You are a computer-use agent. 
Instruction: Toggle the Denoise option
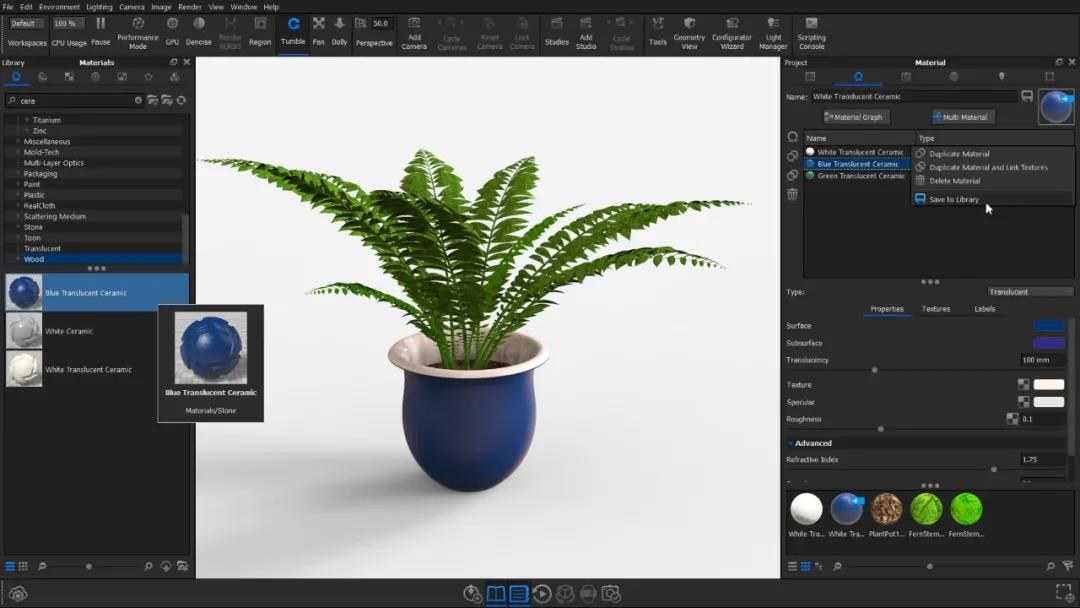tap(198, 30)
